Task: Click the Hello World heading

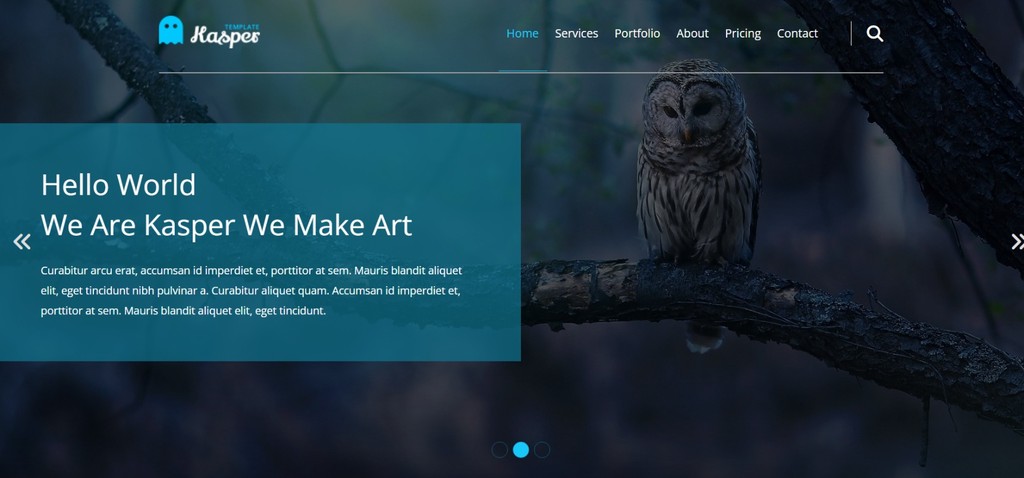Action: [x=118, y=185]
